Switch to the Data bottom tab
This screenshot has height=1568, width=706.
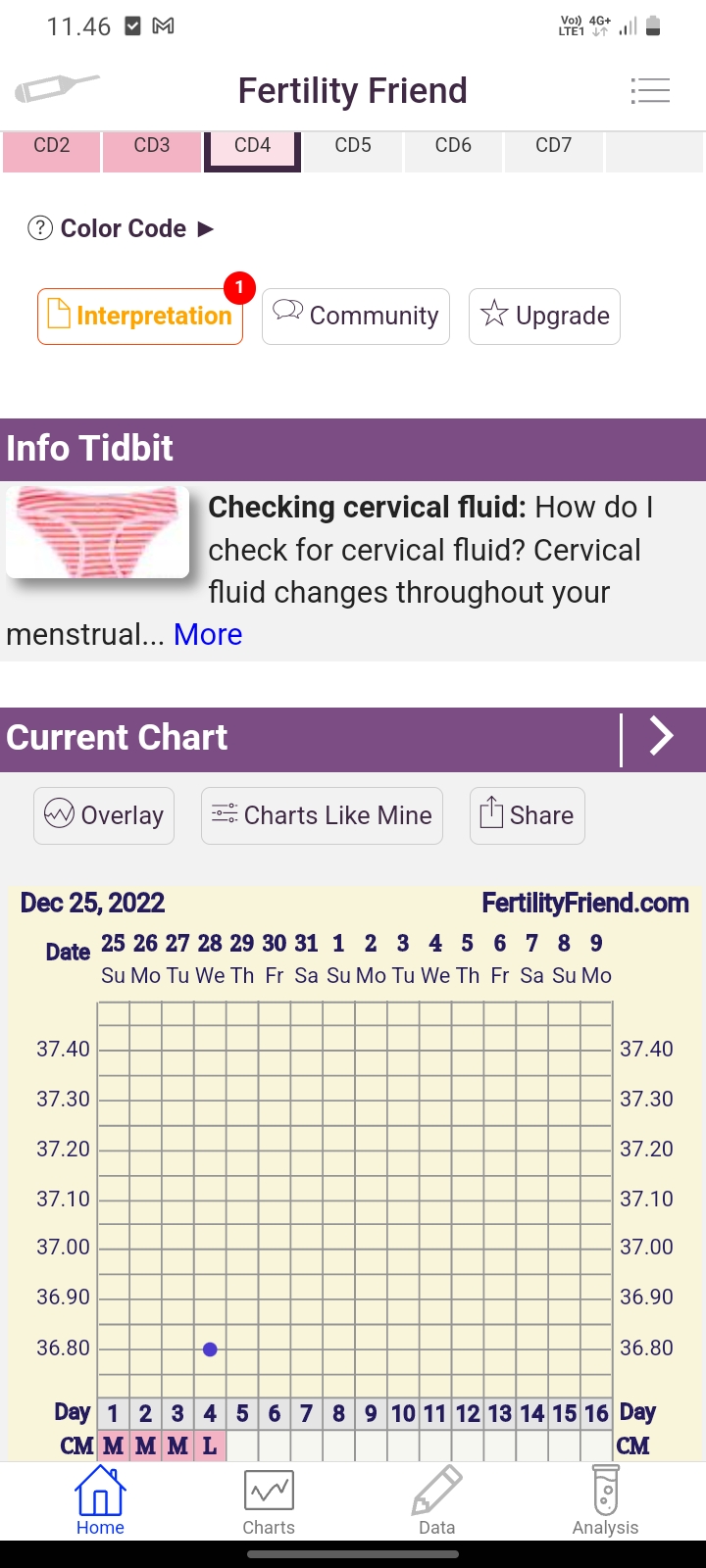point(436,1501)
